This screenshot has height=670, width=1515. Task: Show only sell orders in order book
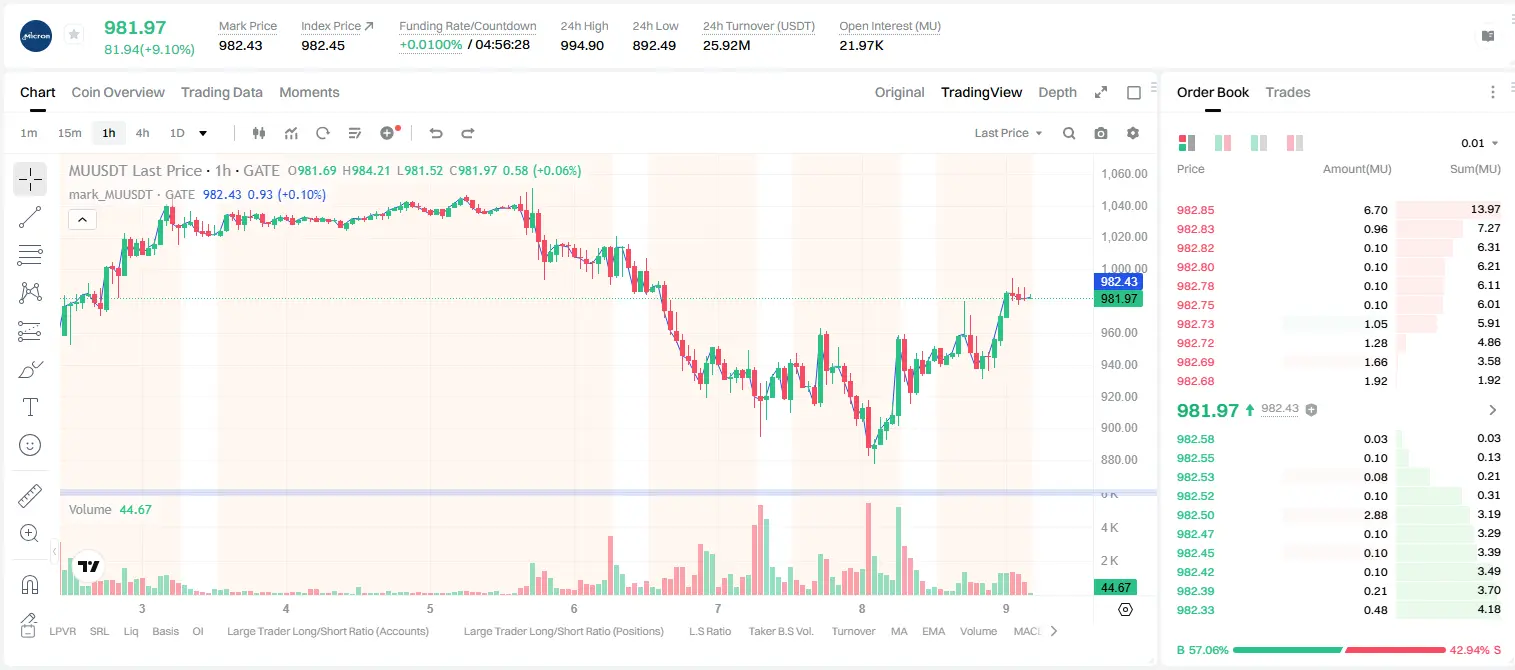1295,143
